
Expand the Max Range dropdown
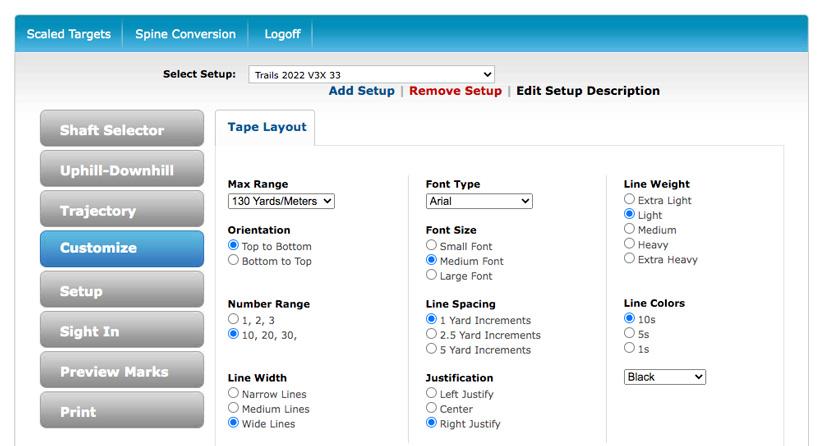coord(281,201)
